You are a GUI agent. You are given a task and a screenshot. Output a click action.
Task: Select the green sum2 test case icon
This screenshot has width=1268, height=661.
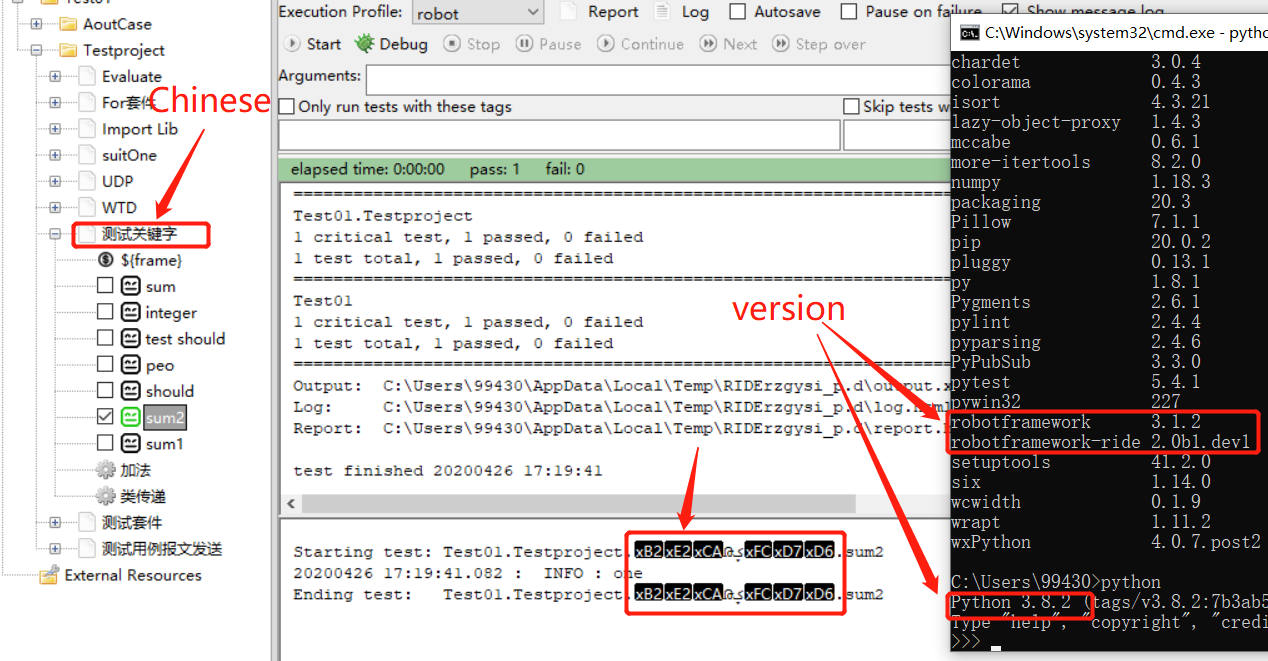point(130,416)
